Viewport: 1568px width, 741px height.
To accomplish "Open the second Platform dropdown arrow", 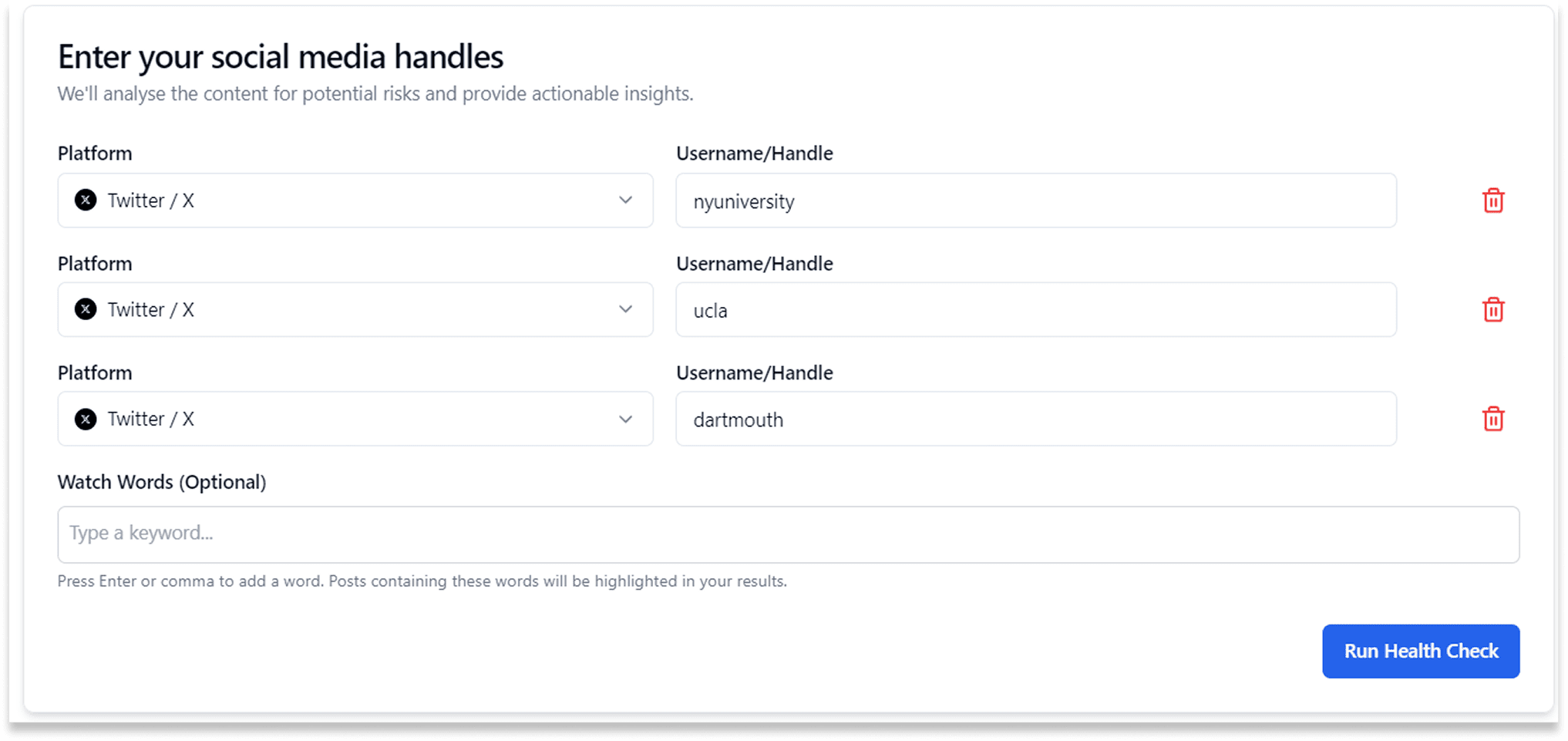I will pyautogui.click(x=625, y=310).
